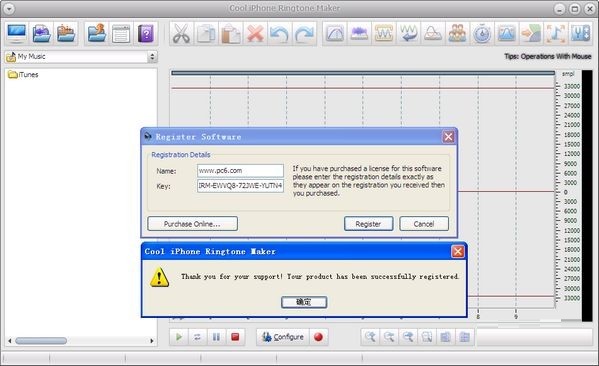Click the Cut scissors icon
This screenshot has height=366, width=599.
coord(181,34)
